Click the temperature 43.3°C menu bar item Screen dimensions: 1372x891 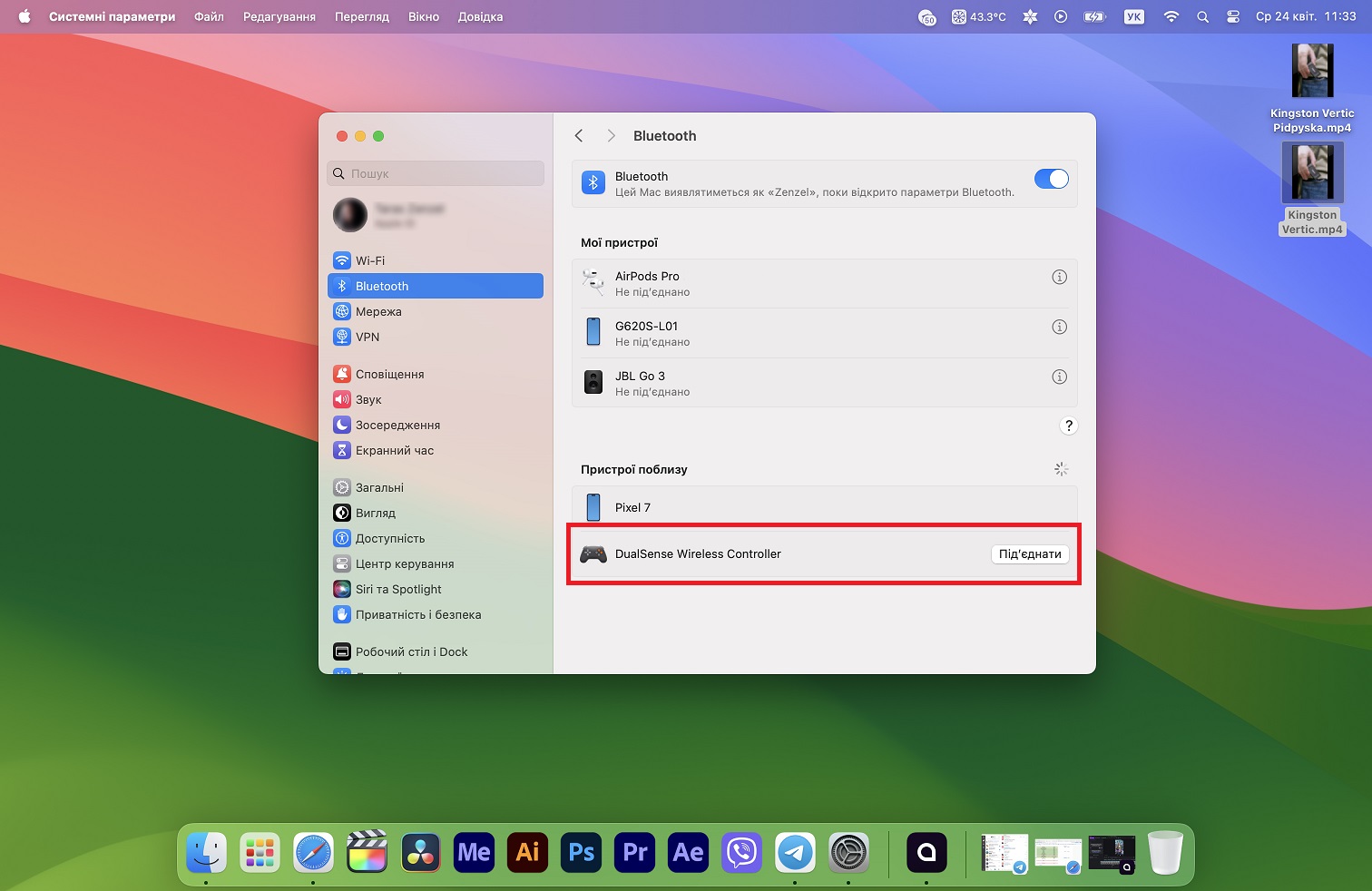(x=979, y=16)
